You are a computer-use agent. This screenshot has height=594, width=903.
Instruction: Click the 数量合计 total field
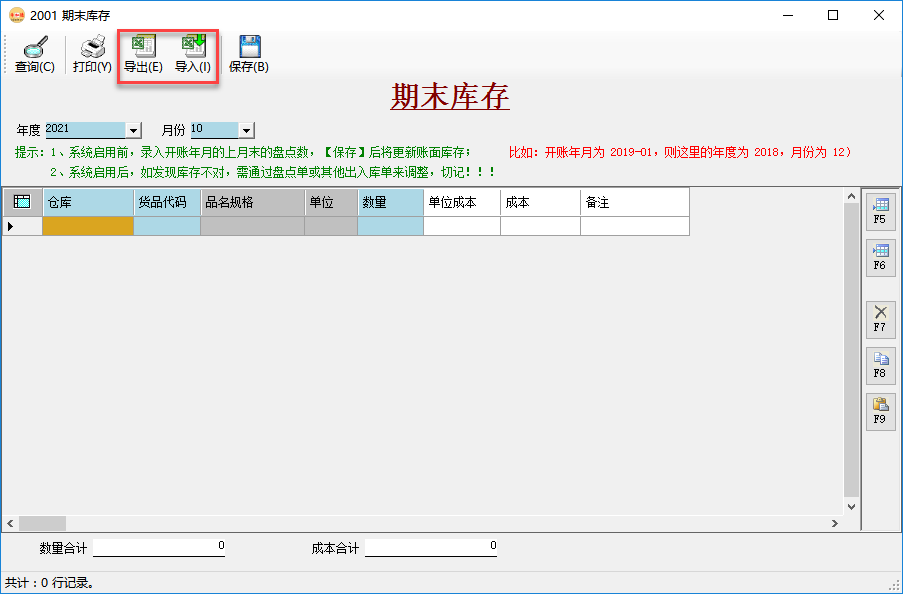(160, 546)
